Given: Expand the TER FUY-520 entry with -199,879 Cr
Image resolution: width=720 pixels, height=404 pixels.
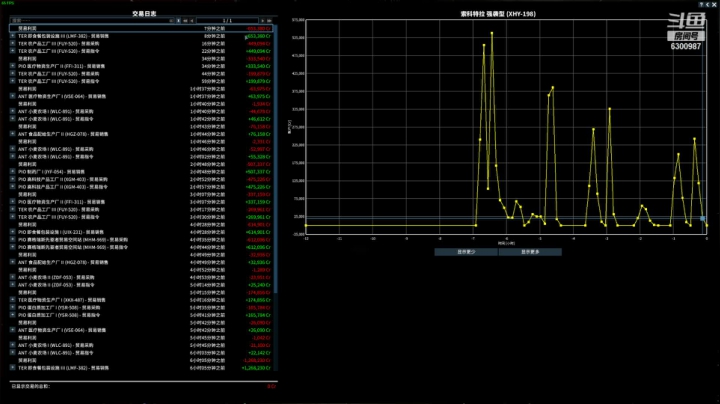Looking at the screenshot, I should (x=13, y=73).
